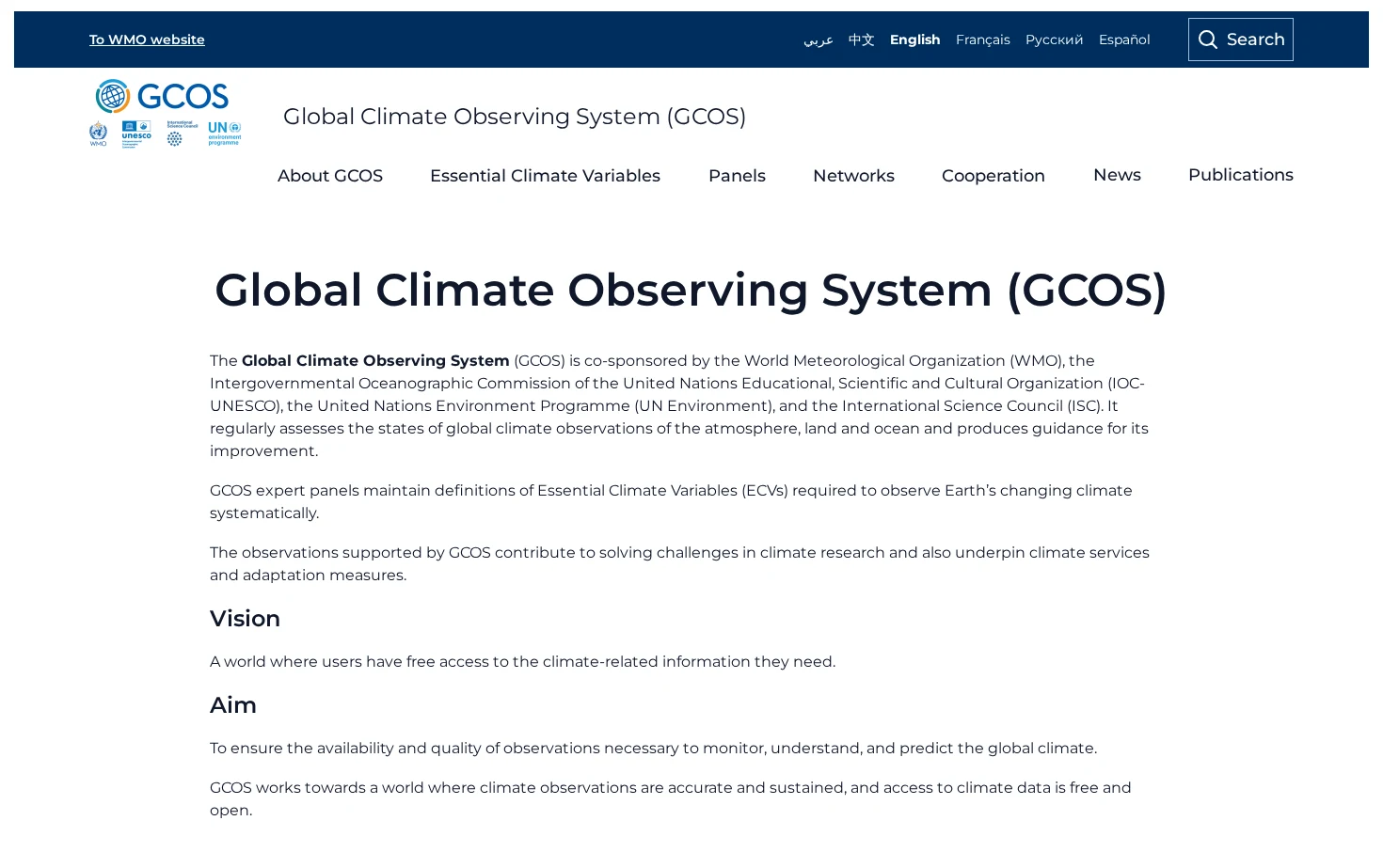Click the site title next to logo
This screenshot has height=868, width=1383.
click(515, 117)
